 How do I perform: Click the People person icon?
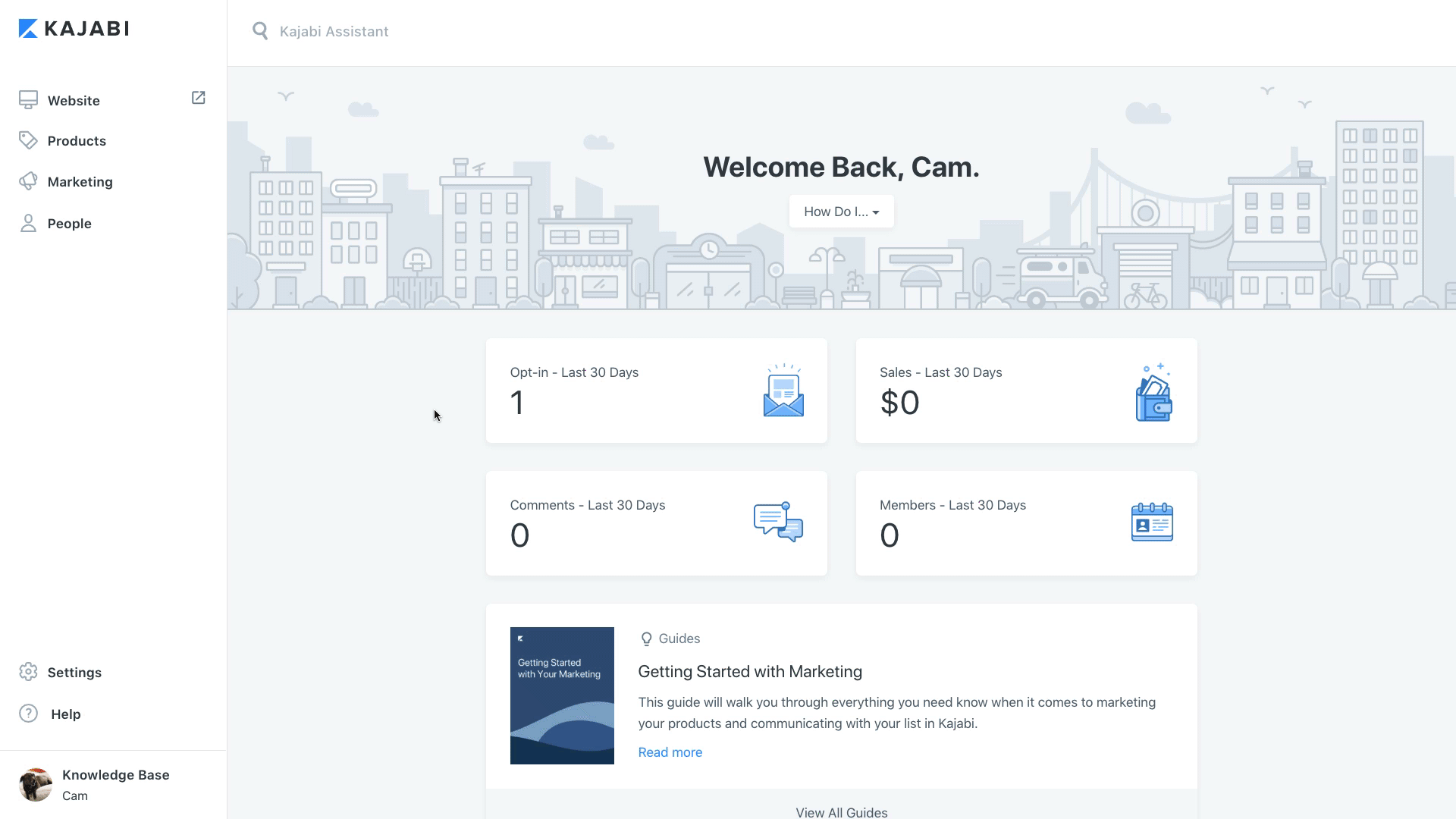pos(28,223)
